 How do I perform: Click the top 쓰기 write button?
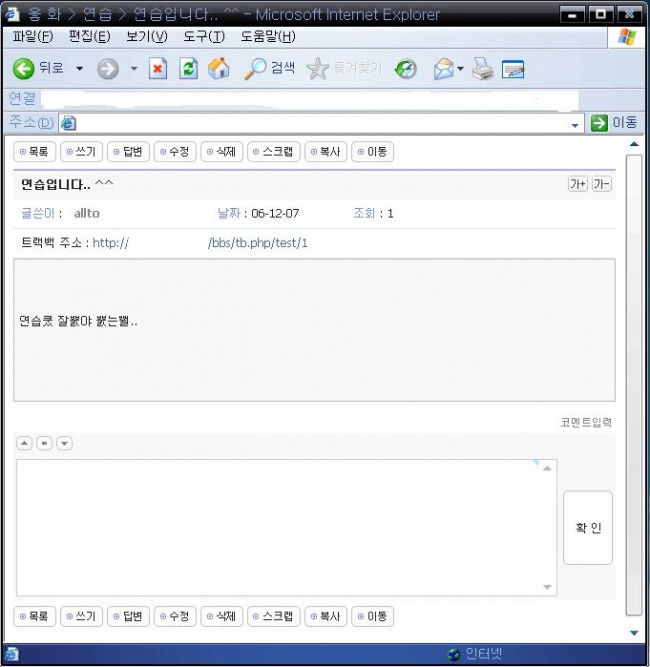81,152
